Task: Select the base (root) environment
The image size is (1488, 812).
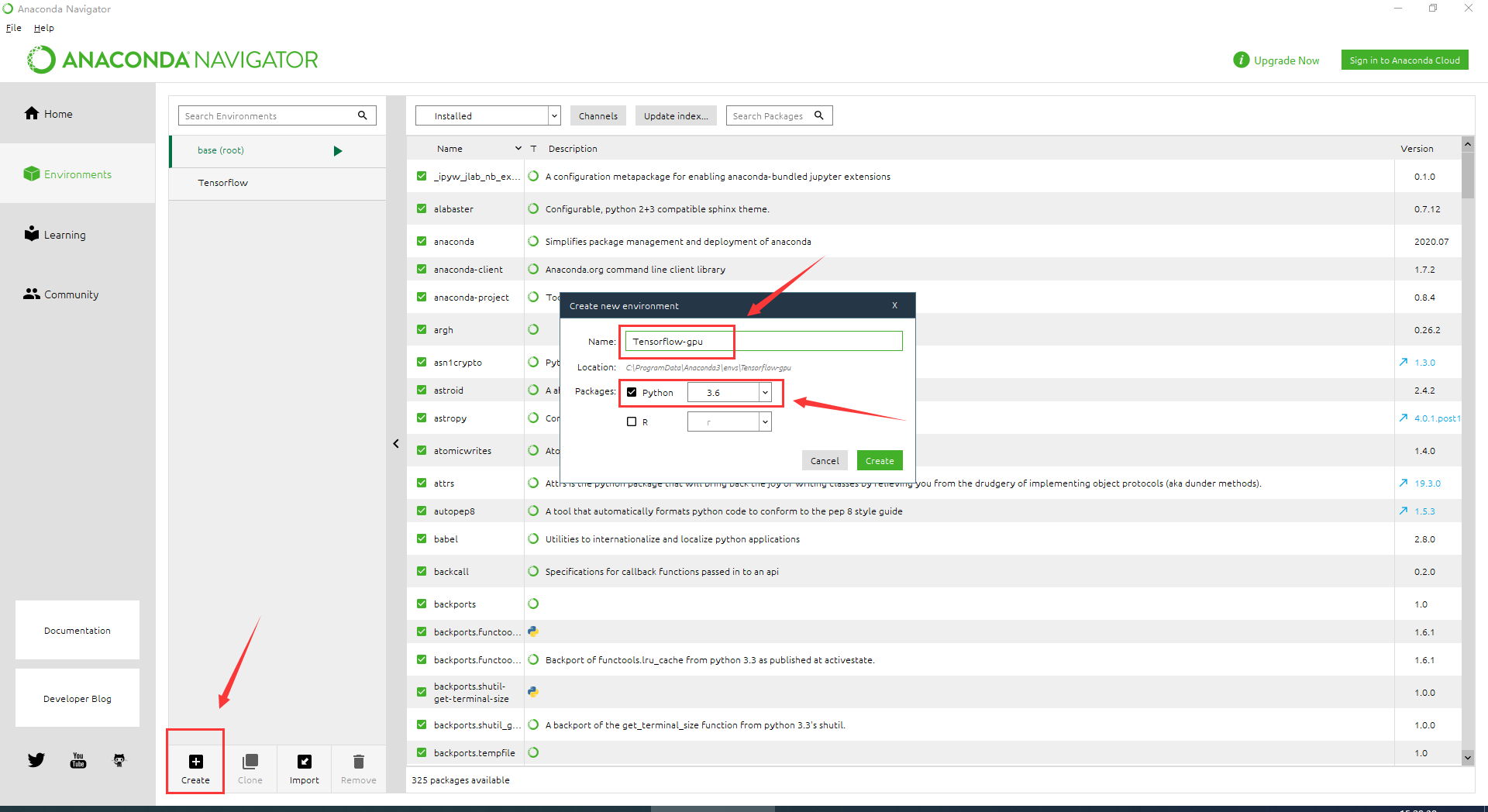Action: tap(277, 151)
